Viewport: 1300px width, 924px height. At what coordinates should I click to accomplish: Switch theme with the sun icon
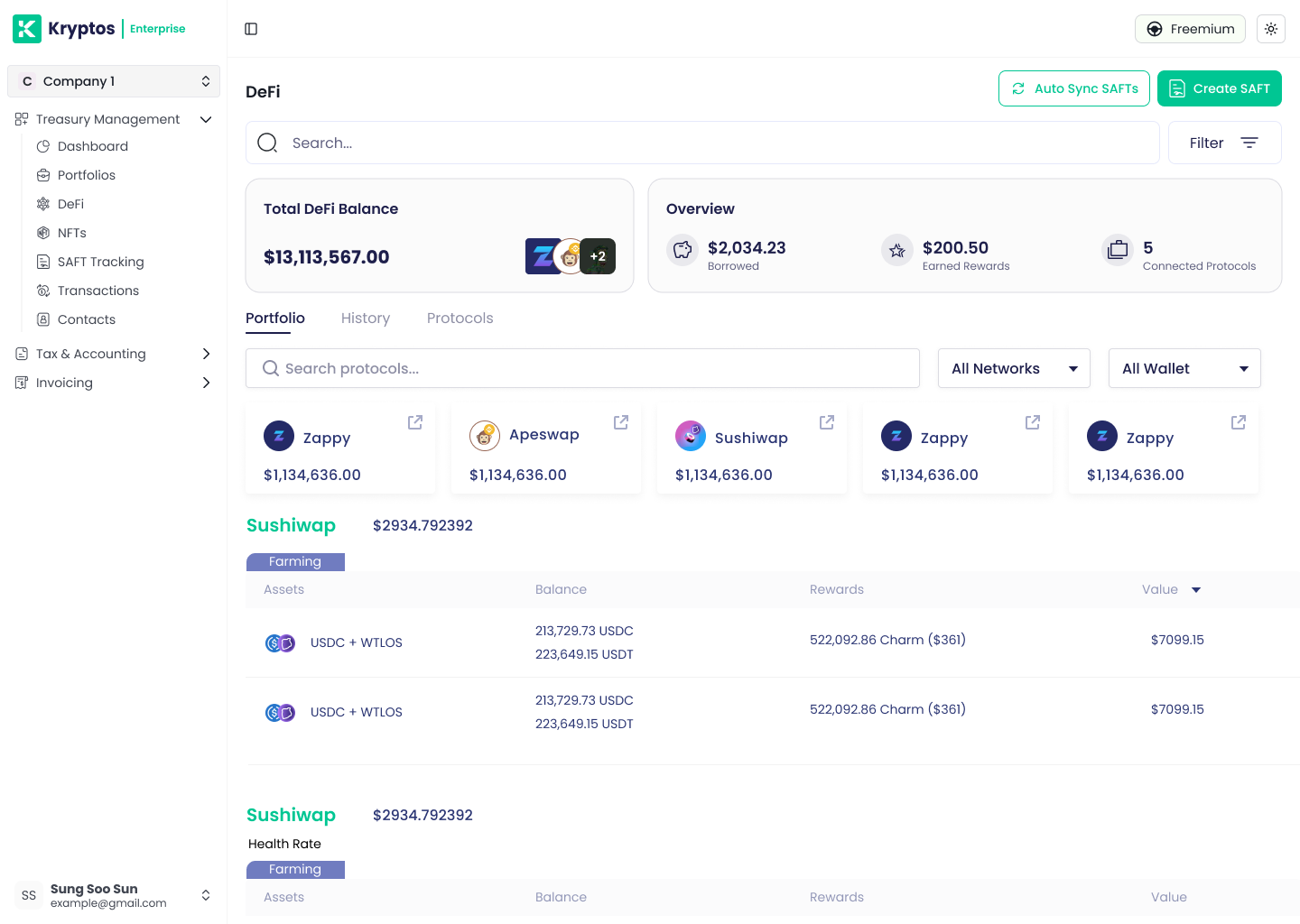coord(1271,29)
